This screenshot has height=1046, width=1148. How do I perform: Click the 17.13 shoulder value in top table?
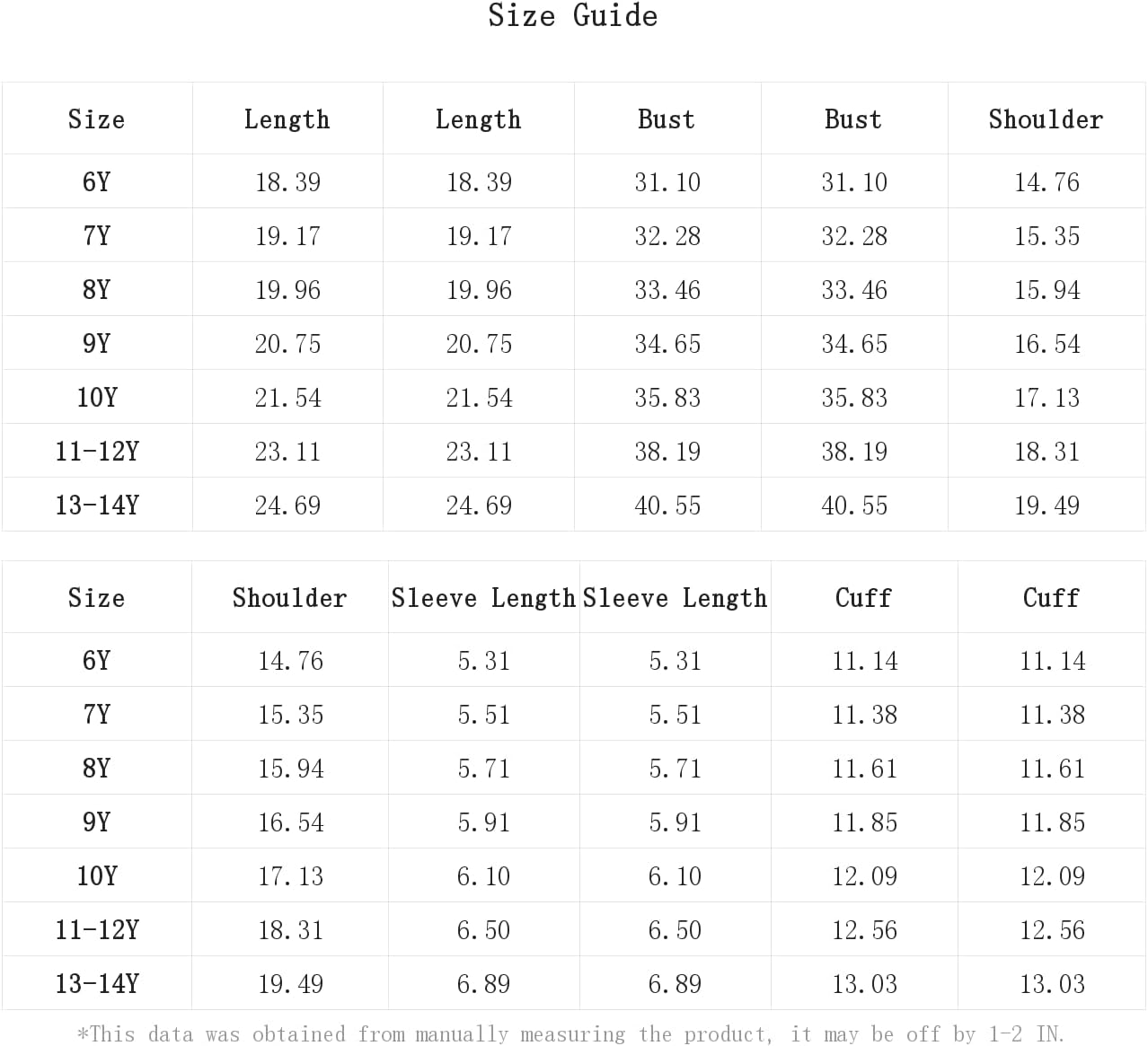pos(1046,398)
